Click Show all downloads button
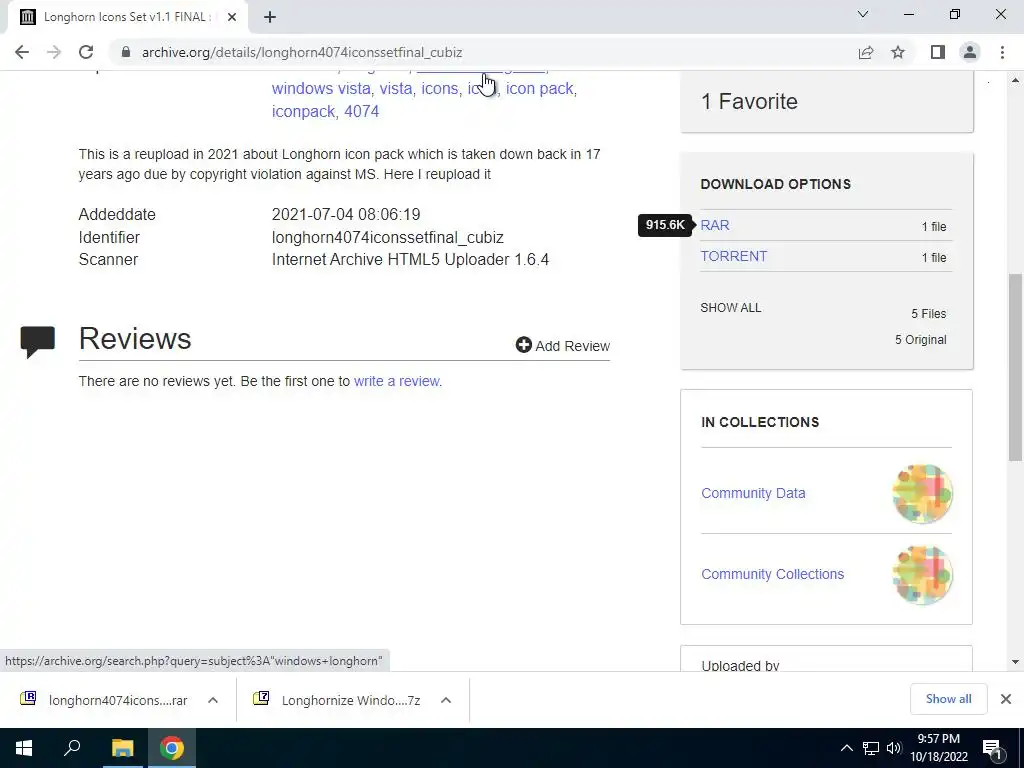This screenshot has height=768, width=1024. [948, 699]
